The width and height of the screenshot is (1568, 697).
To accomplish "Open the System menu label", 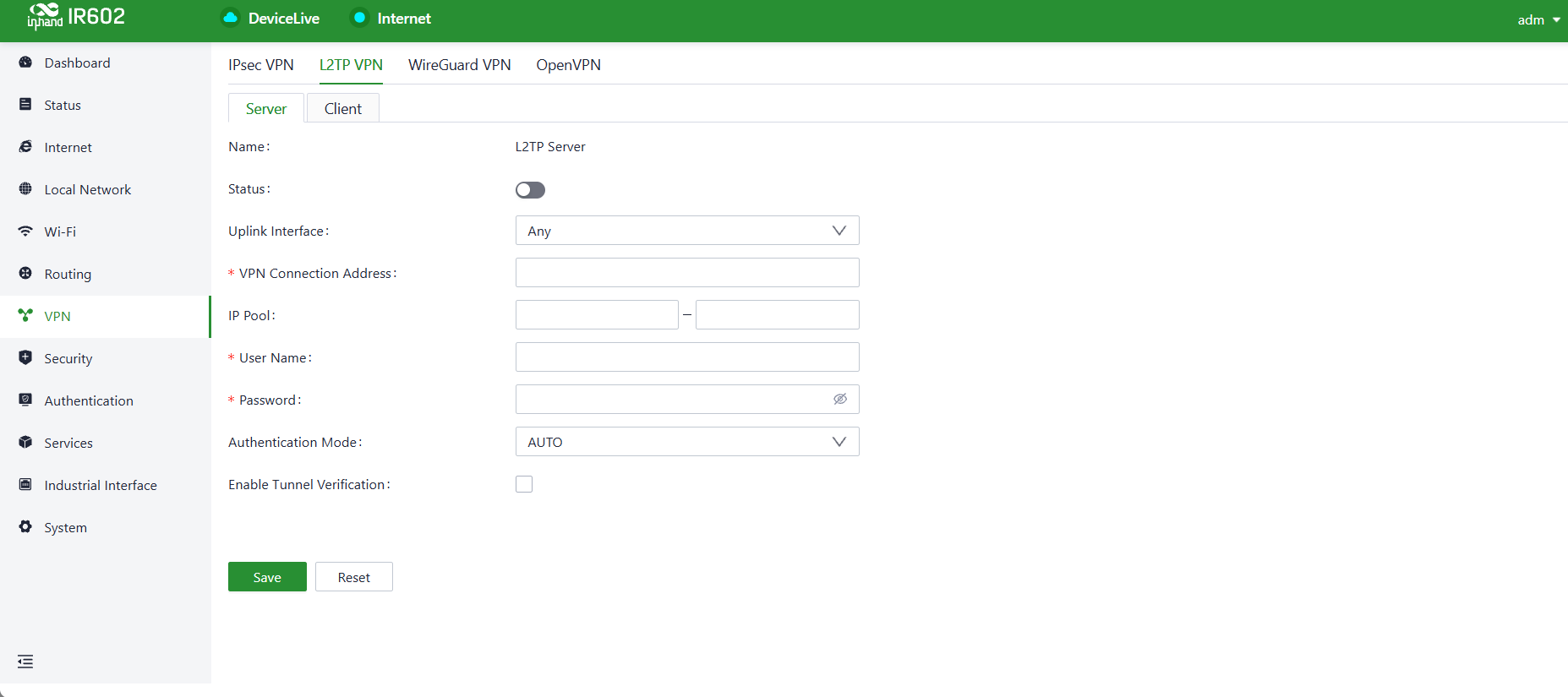I will (x=66, y=527).
